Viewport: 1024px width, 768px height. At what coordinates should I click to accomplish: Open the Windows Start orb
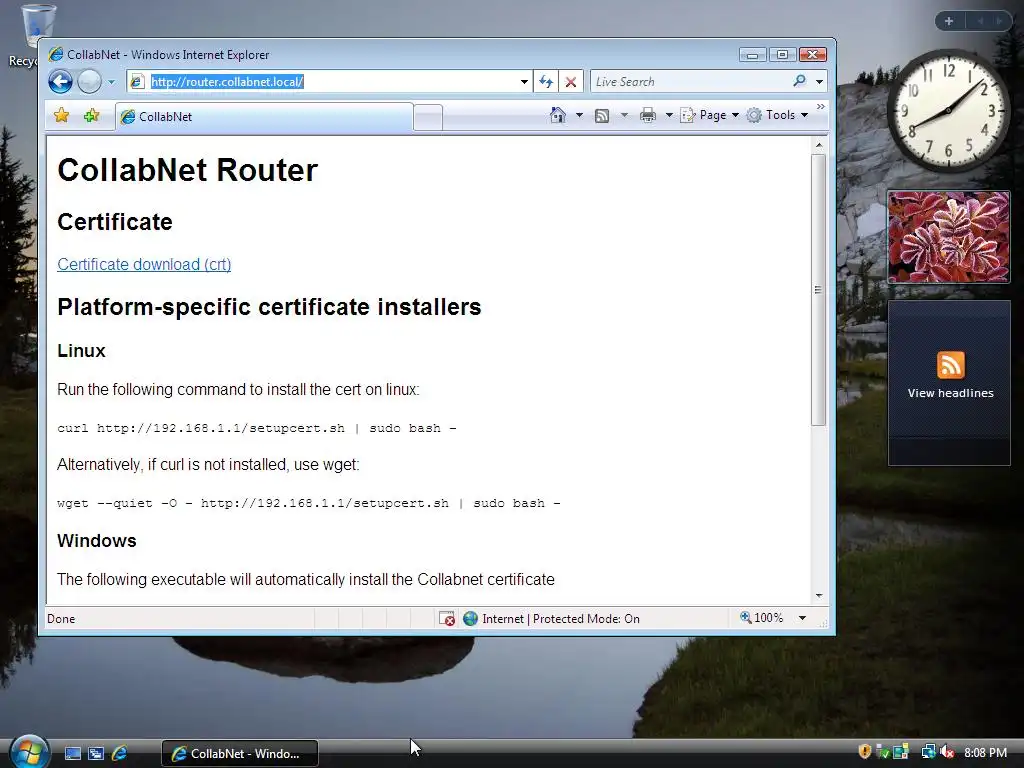click(x=28, y=752)
